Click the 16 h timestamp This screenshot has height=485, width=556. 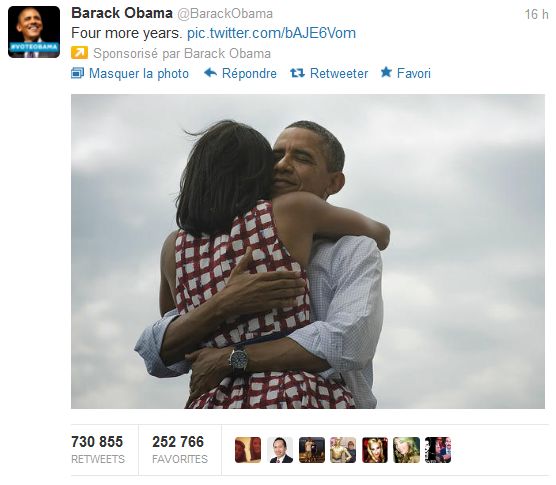tap(536, 15)
